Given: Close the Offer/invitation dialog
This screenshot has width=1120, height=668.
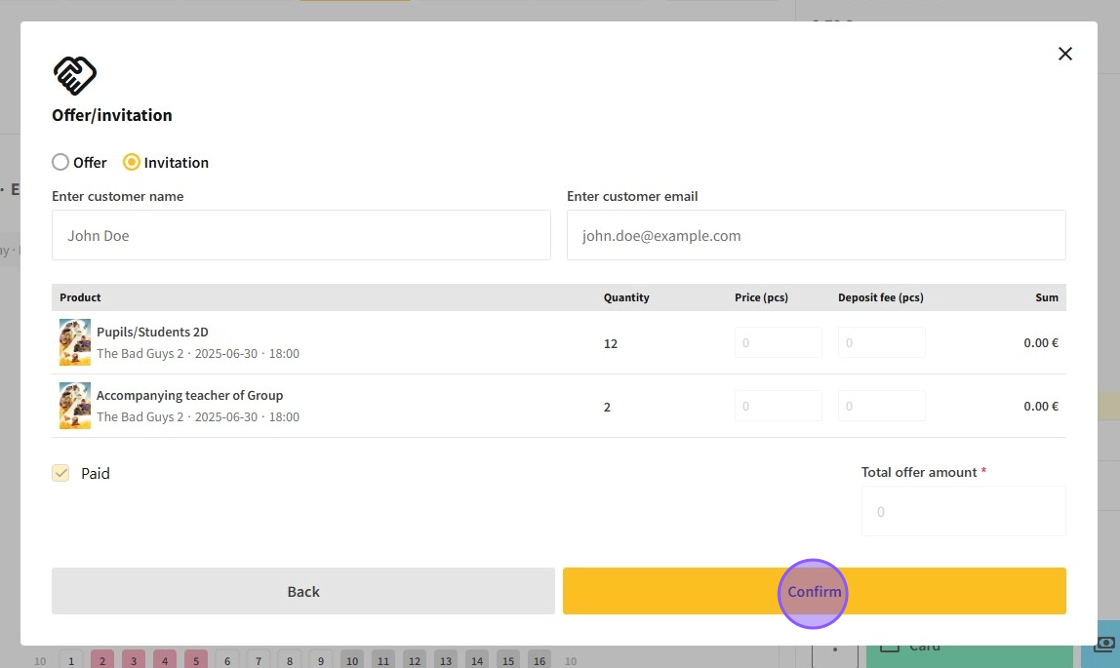Looking at the screenshot, I should click(x=1065, y=54).
